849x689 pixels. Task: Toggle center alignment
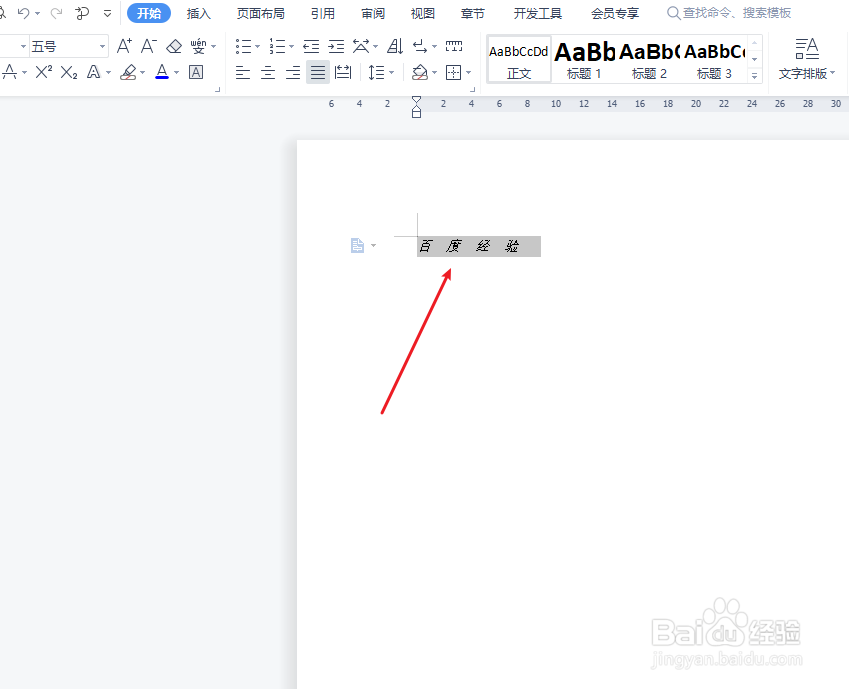[x=268, y=72]
